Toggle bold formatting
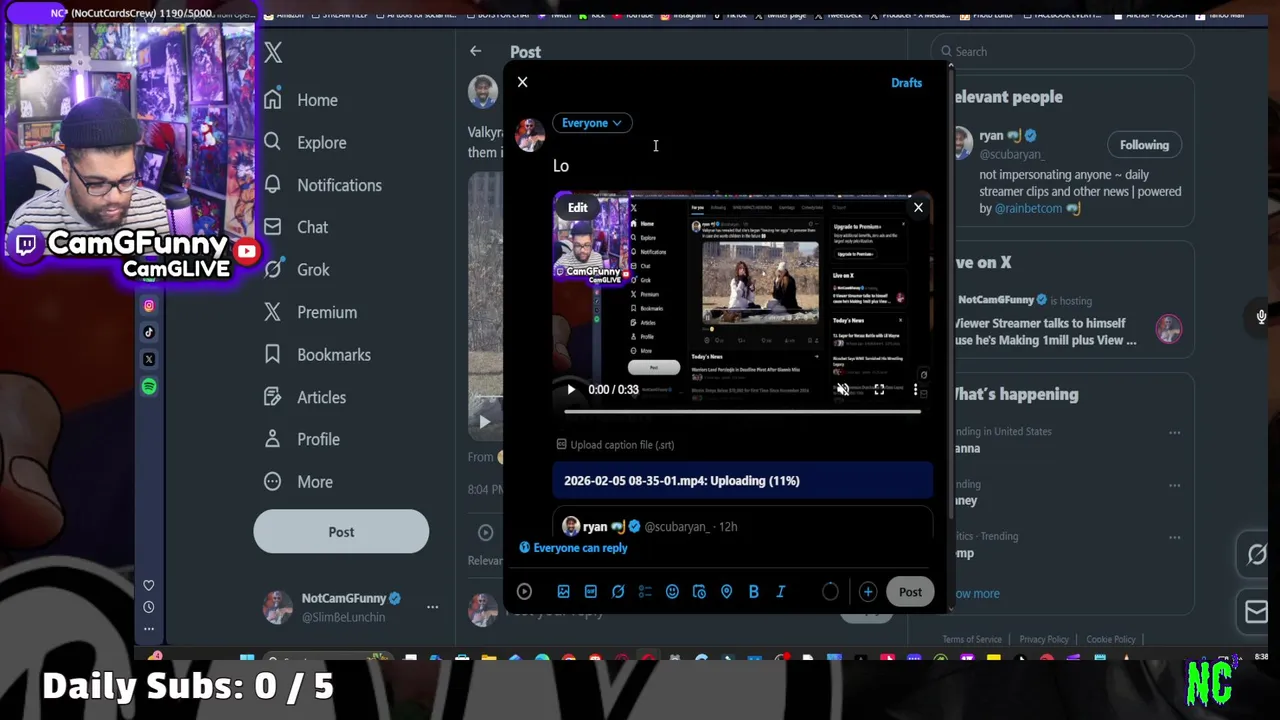The width and height of the screenshot is (1280, 720). click(x=753, y=592)
